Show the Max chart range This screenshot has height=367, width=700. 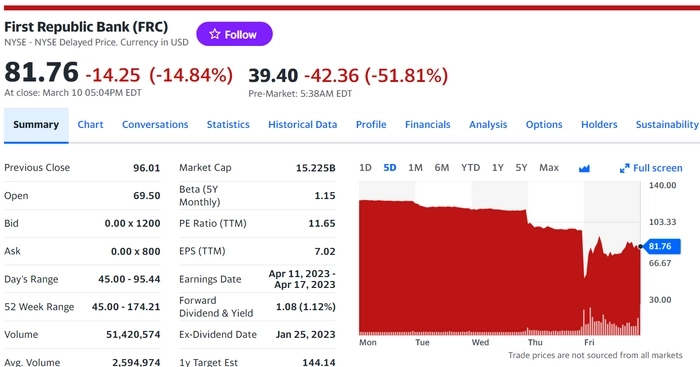549,167
